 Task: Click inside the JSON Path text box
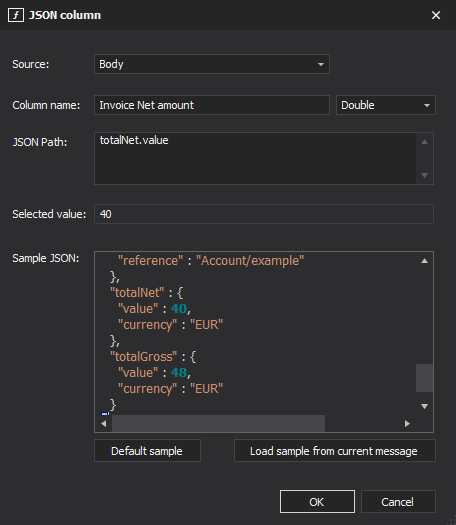pos(255,158)
